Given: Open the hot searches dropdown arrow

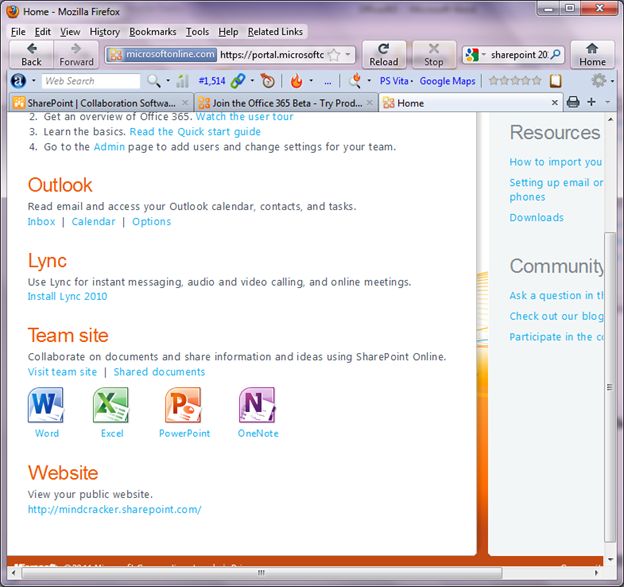Looking at the screenshot, I should click(x=369, y=81).
